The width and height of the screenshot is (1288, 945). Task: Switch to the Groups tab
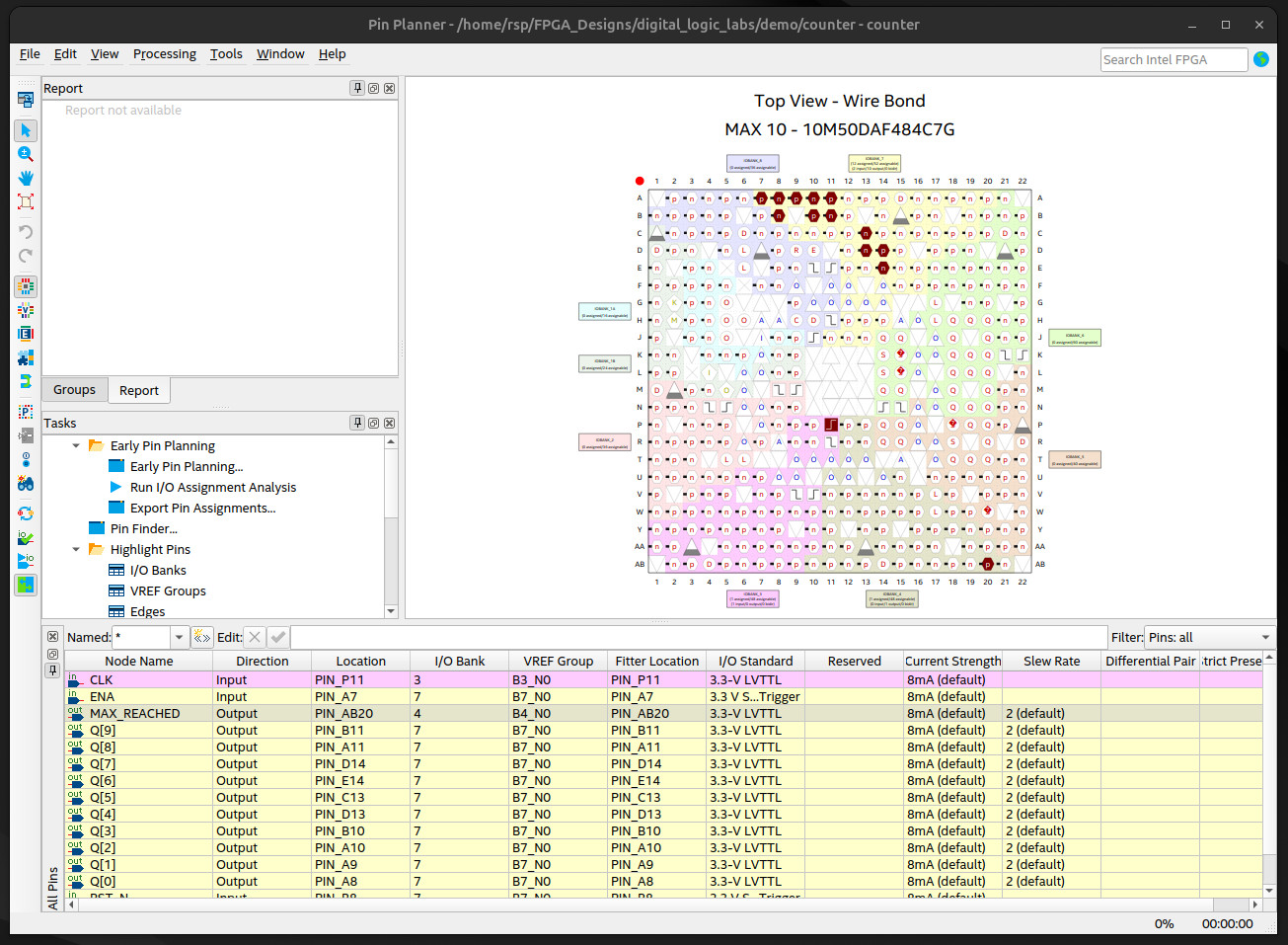(74, 390)
